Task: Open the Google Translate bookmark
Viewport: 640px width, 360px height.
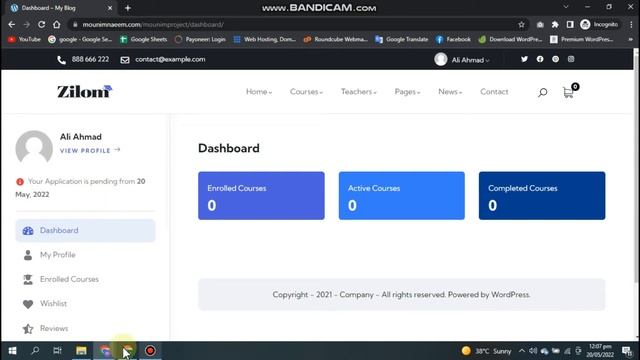Action: point(402,40)
